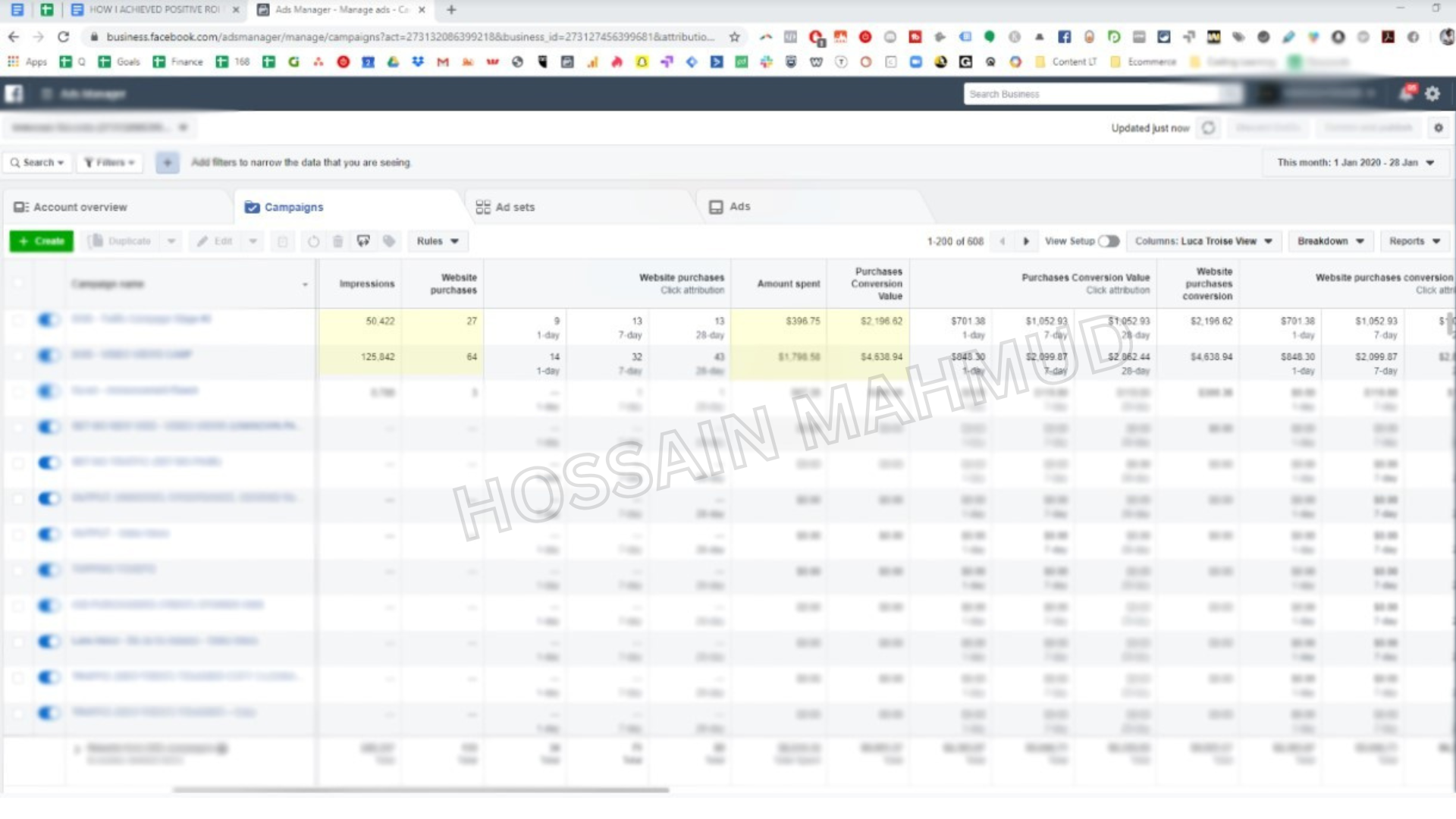
Task: Toggle the fourth campaign row switch
Action: (x=49, y=427)
